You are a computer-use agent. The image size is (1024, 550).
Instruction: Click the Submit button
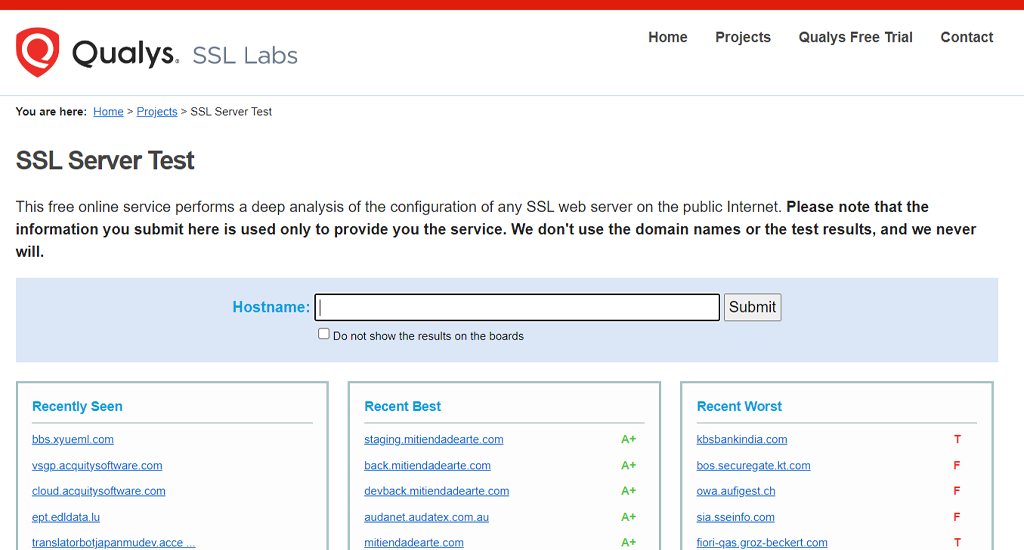click(x=752, y=307)
